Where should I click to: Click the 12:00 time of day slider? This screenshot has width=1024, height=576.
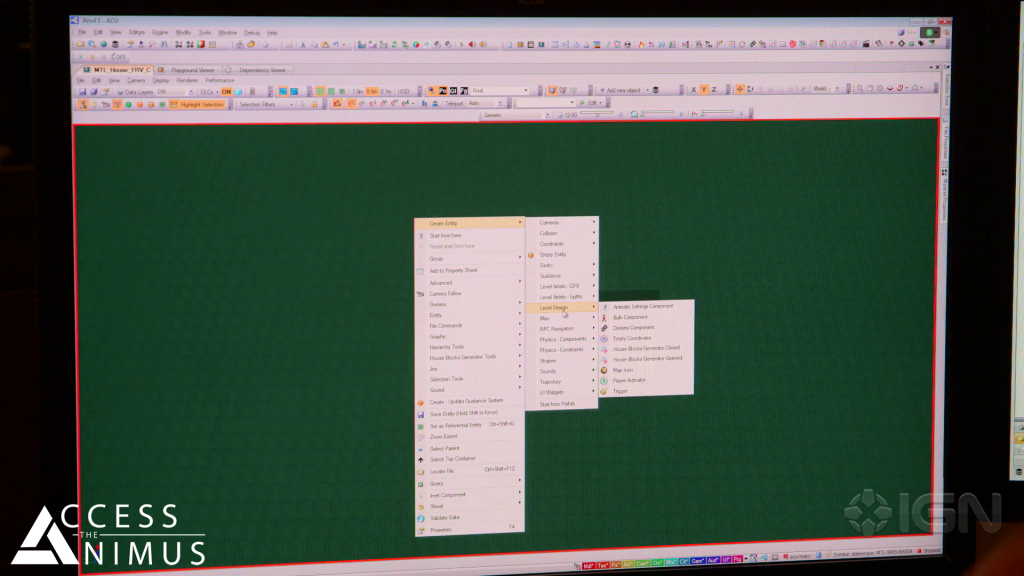[x=594, y=115]
